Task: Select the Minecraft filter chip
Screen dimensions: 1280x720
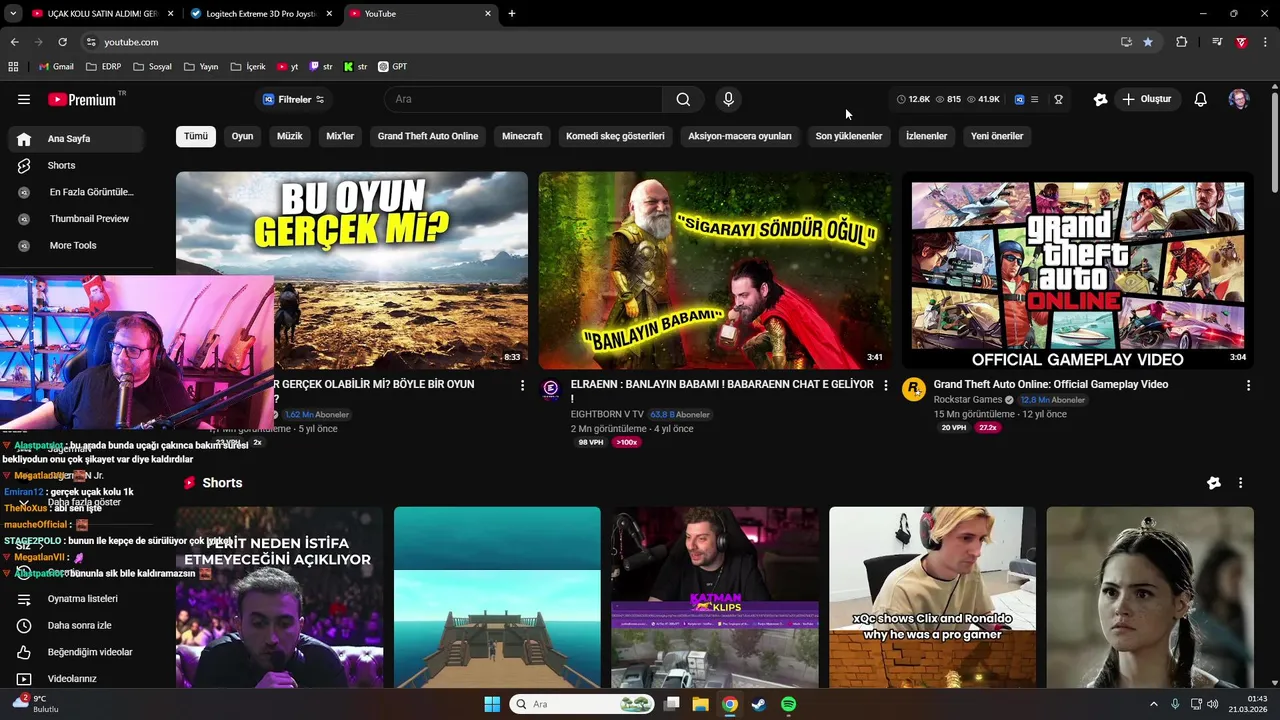Action: (x=522, y=136)
